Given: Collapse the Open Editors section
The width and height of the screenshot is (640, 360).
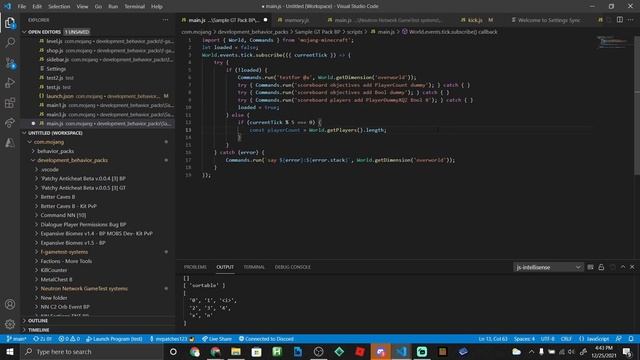Looking at the screenshot, I should pos(97,32).
